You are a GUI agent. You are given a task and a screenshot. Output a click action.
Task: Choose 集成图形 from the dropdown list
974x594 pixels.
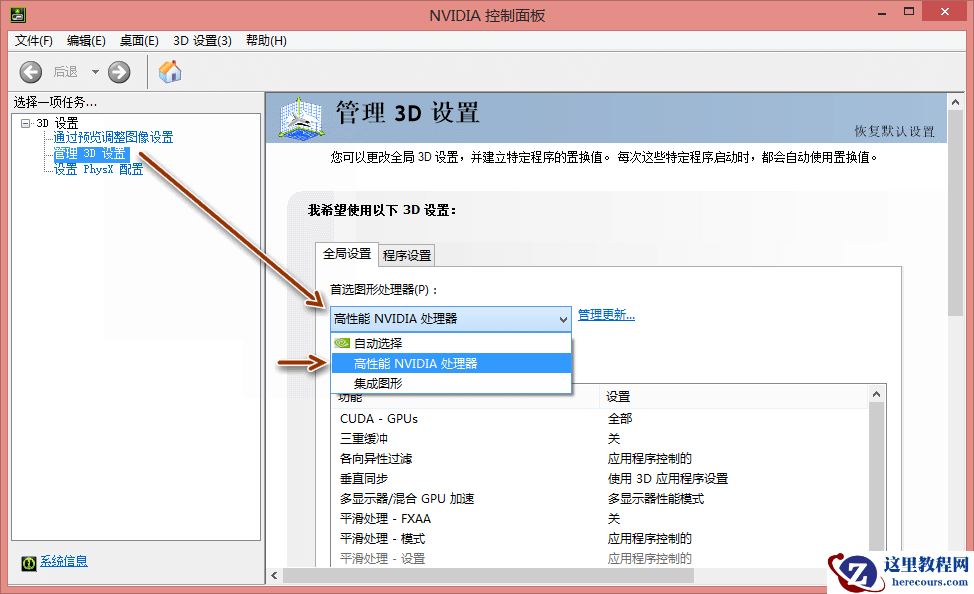coord(451,383)
